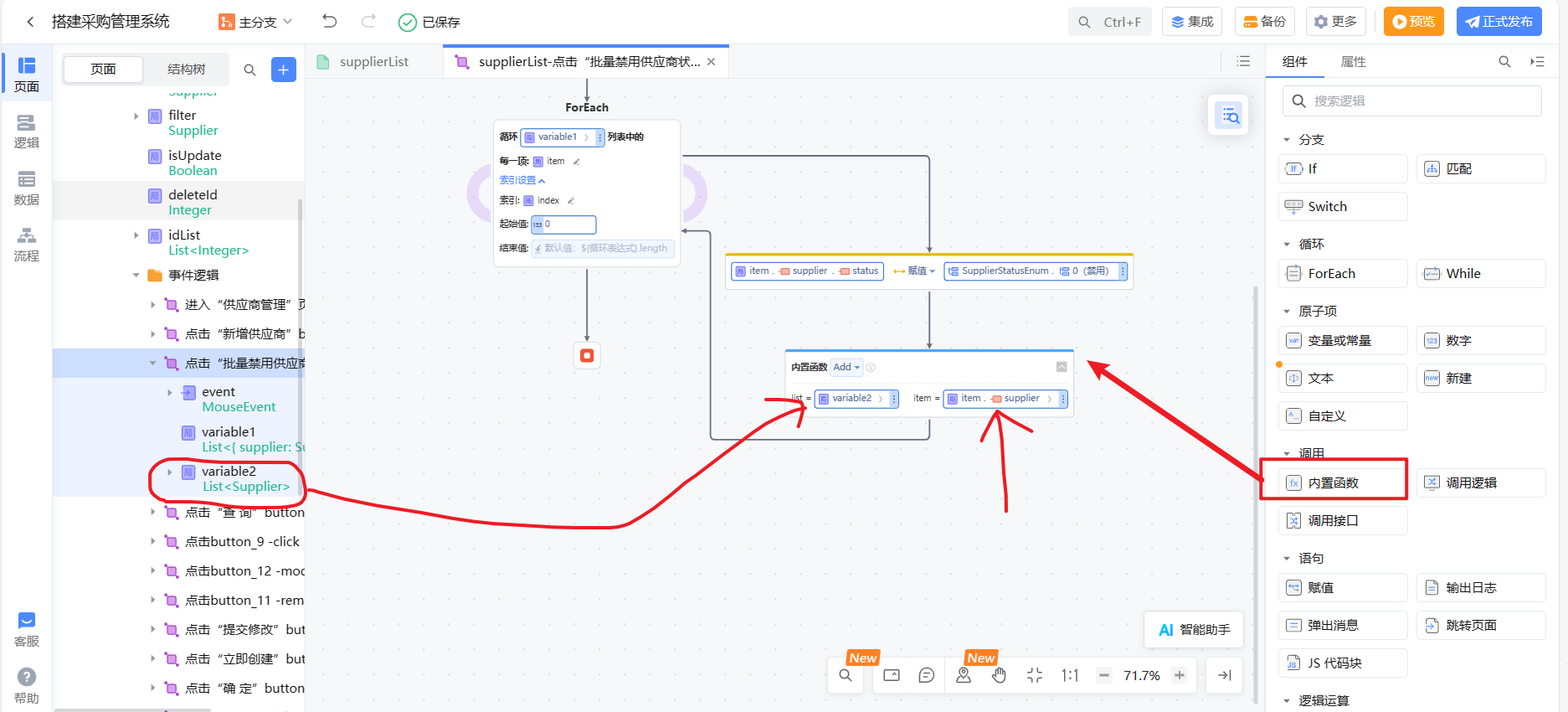Zoom in with the plus button
The width and height of the screenshot is (1568, 712).
click(x=1180, y=675)
